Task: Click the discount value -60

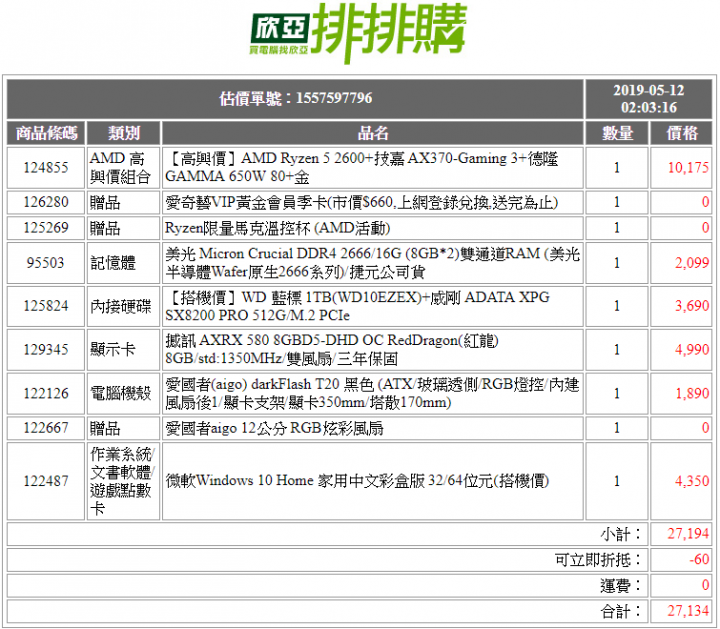Action: click(699, 560)
